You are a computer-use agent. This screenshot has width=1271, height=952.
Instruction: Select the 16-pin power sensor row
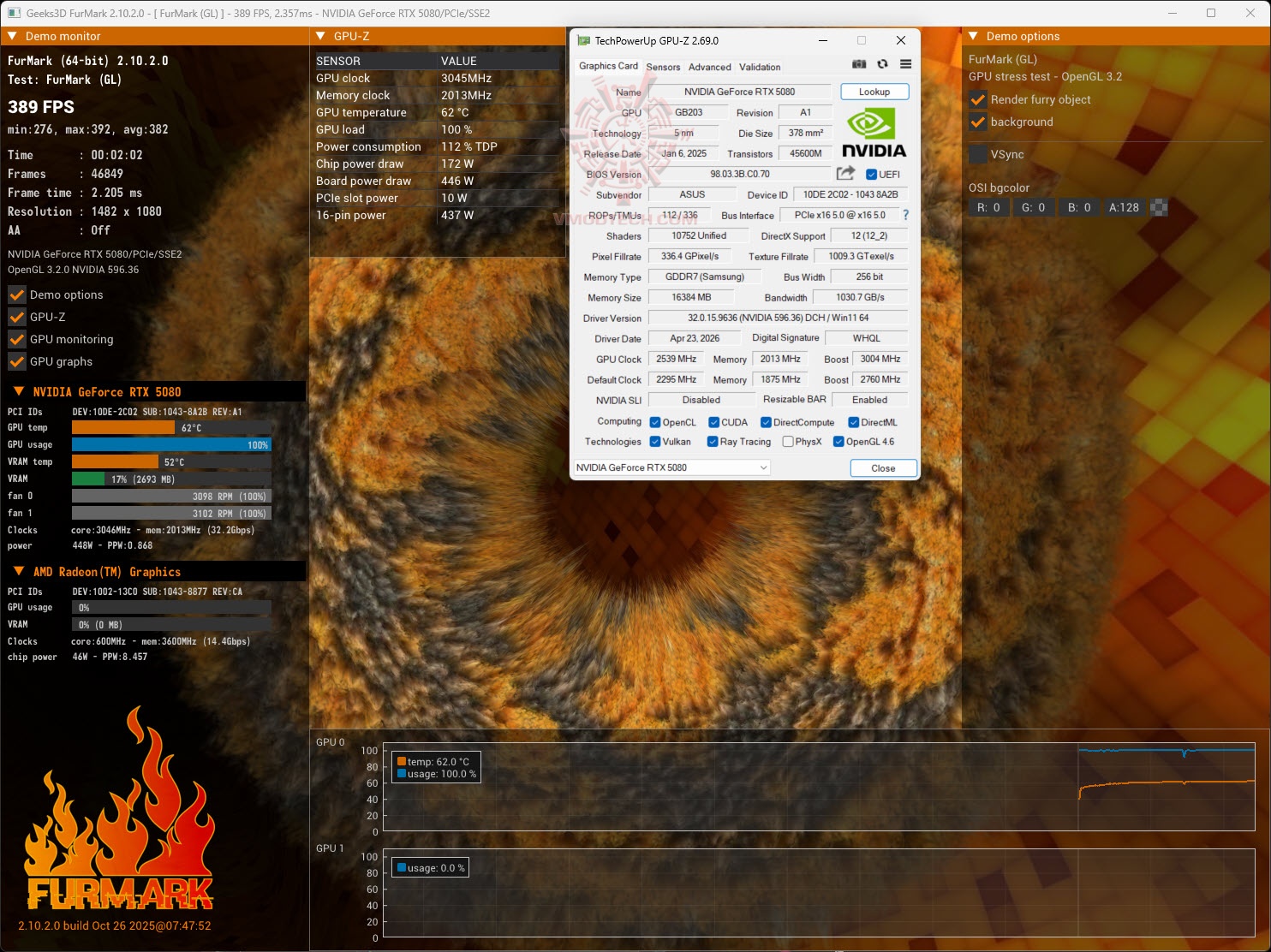coord(437,215)
